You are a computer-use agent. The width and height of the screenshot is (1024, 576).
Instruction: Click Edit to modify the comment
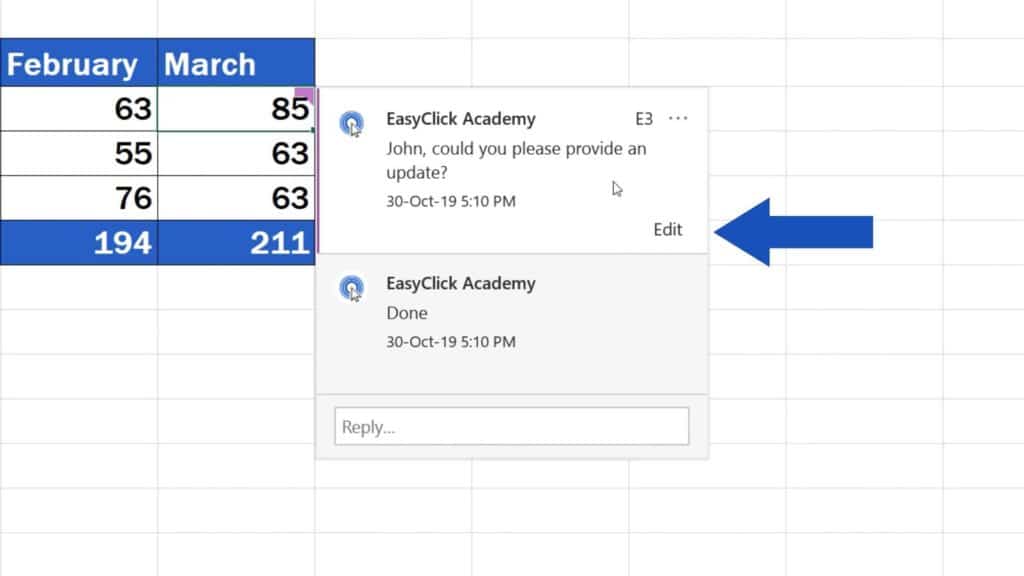tap(667, 229)
